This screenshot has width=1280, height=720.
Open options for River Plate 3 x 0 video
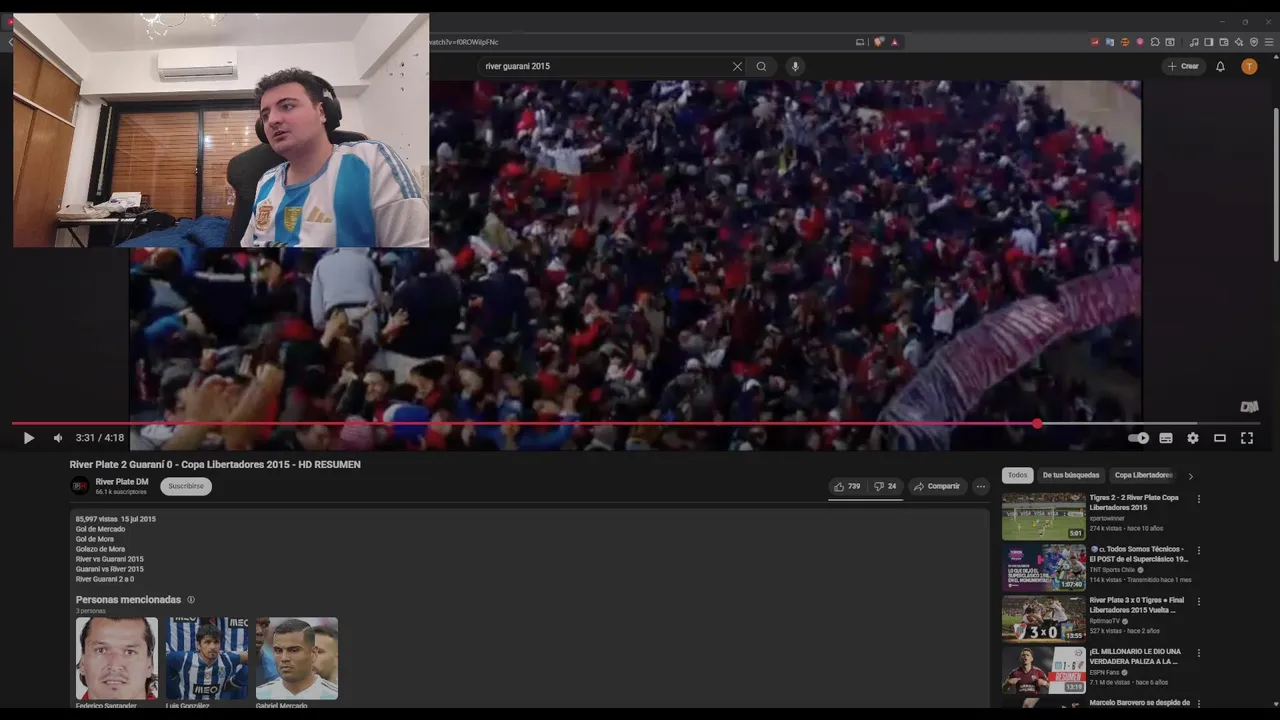[x=1199, y=601]
